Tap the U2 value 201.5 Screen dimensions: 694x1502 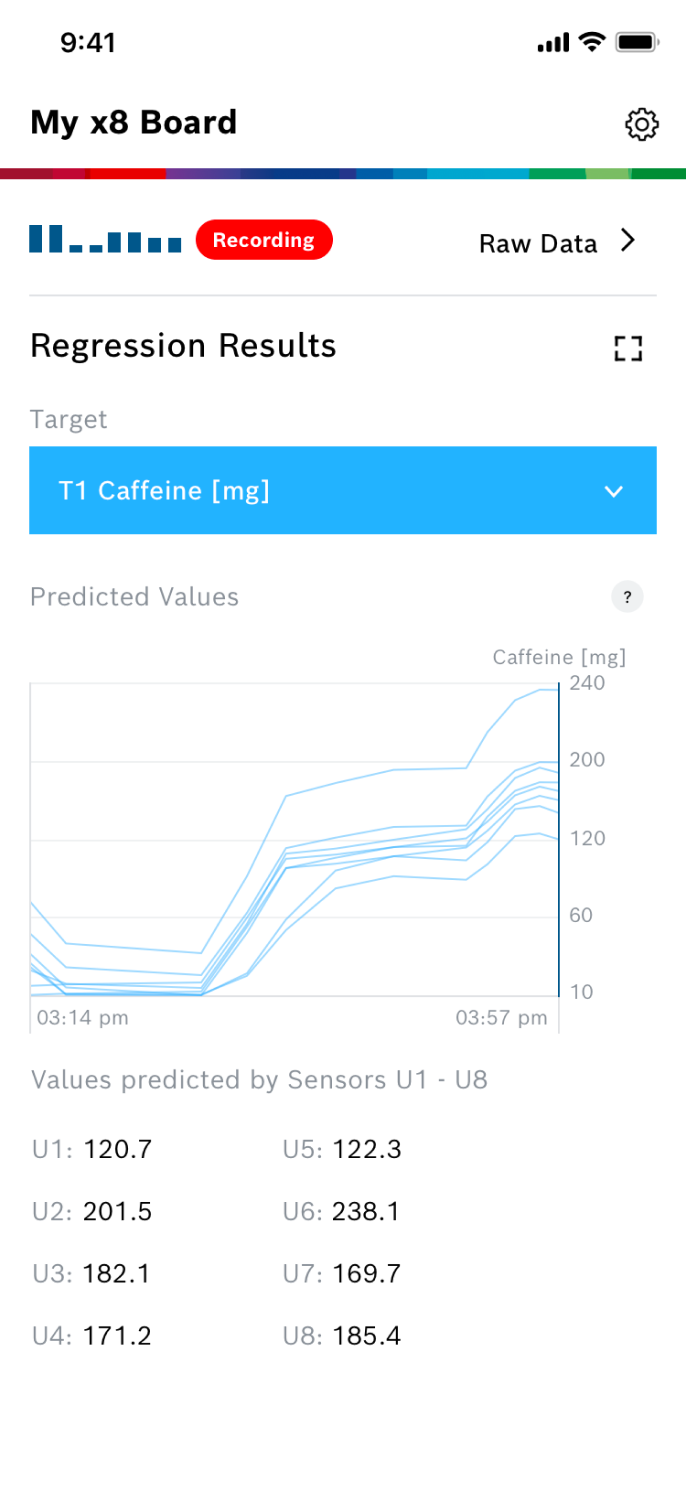pyautogui.click(x=118, y=1212)
